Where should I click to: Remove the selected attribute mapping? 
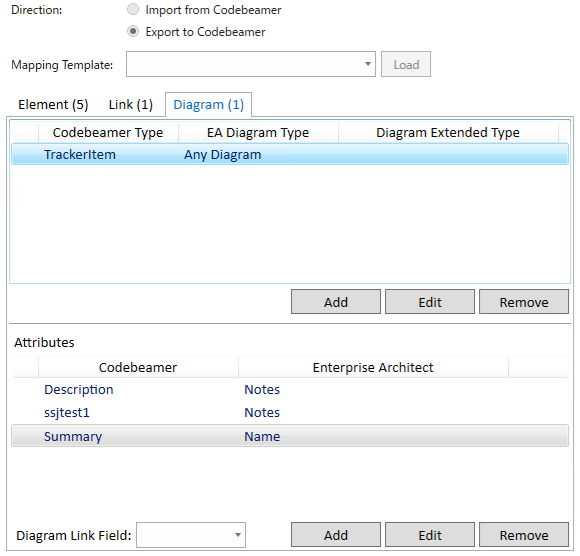tap(523, 535)
